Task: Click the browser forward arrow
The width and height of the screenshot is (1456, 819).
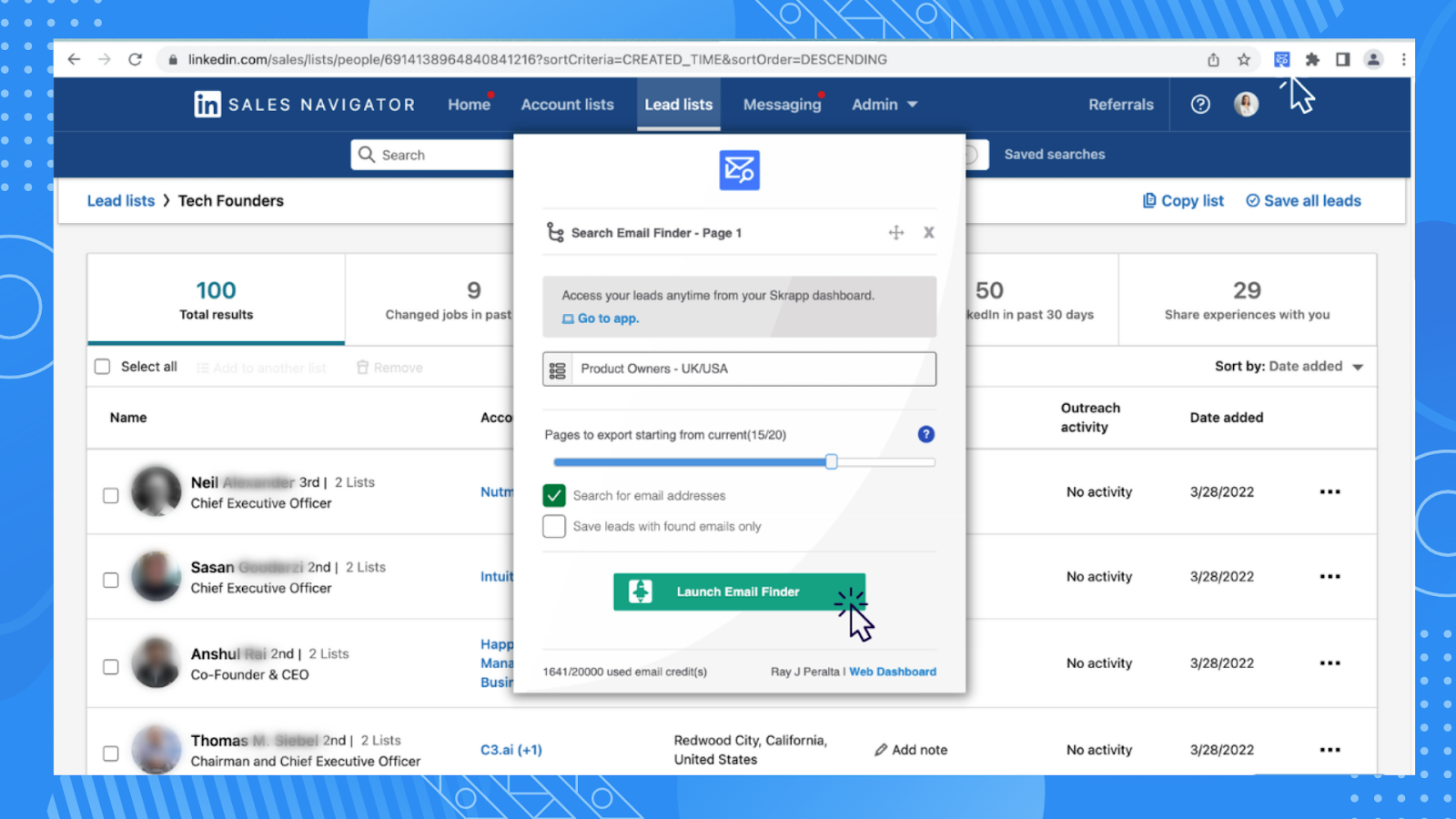Action: point(105,59)
